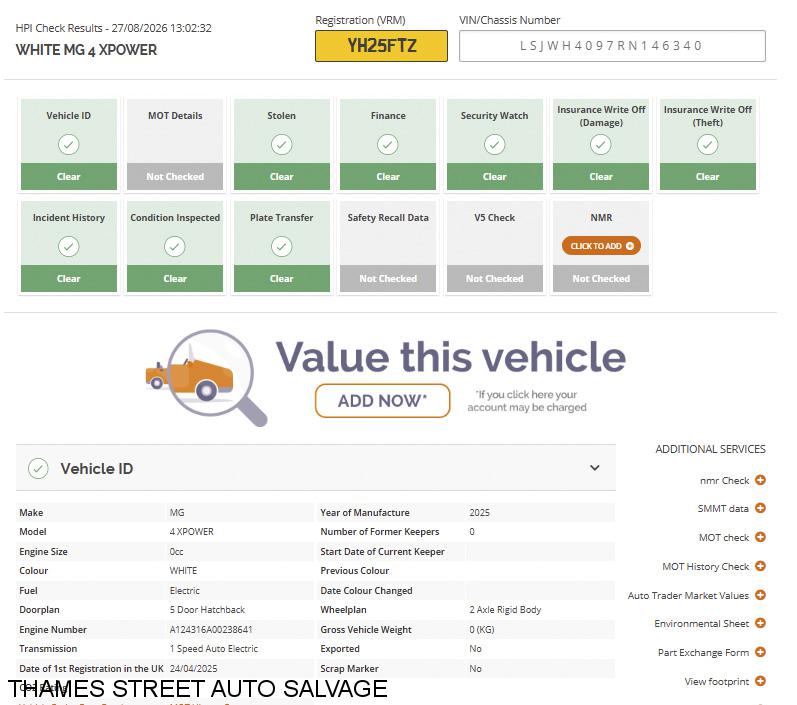Viewport: 797px width, 705px height.
Task: Click the 1 Speed Auto Electric value
Action: pos(213,649)
